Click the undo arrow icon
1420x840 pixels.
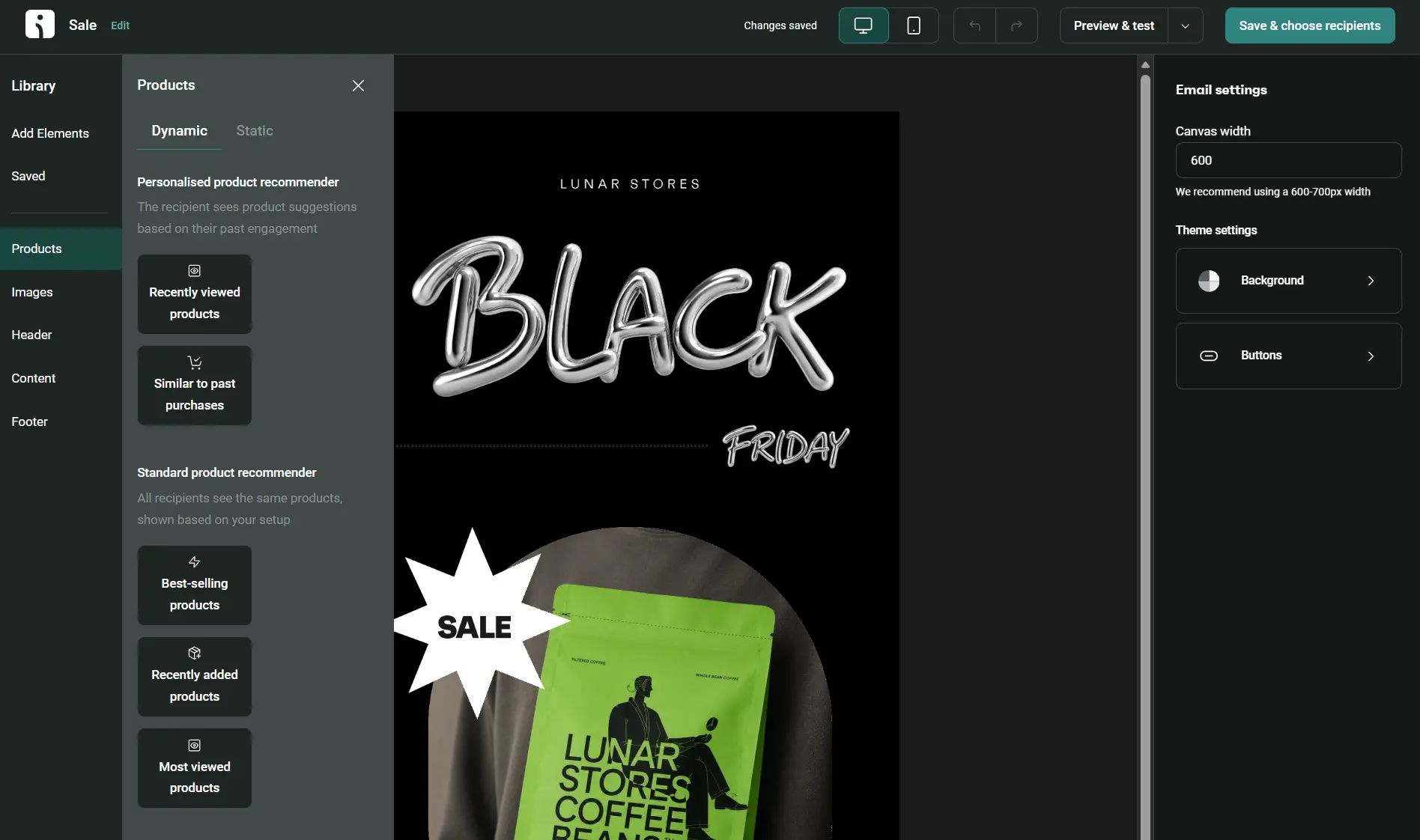point(974,25)
